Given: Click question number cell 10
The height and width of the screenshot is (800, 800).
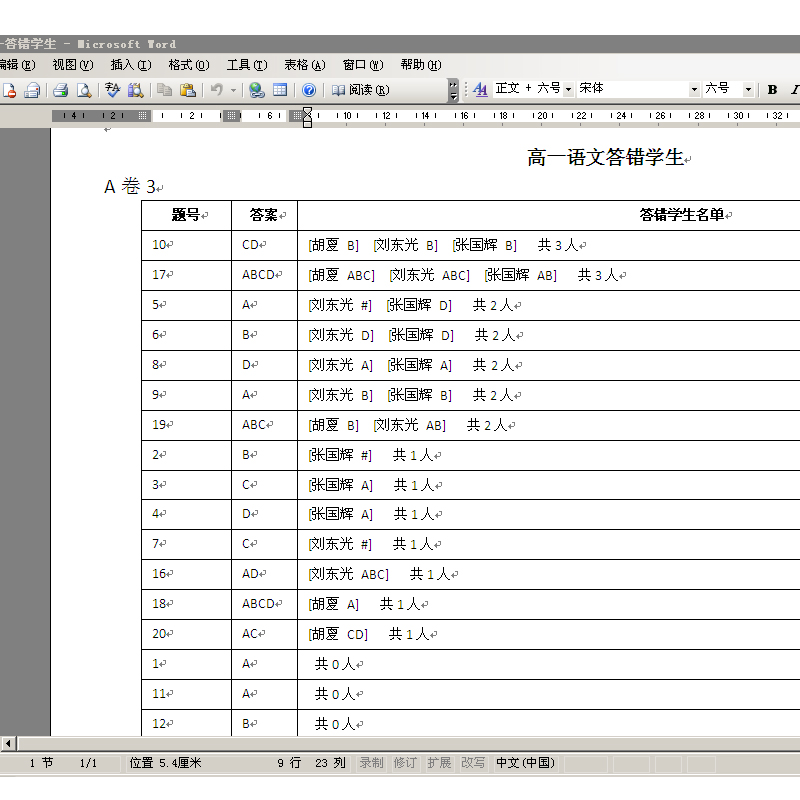Looking at the screenshot, I should (186, 245).
